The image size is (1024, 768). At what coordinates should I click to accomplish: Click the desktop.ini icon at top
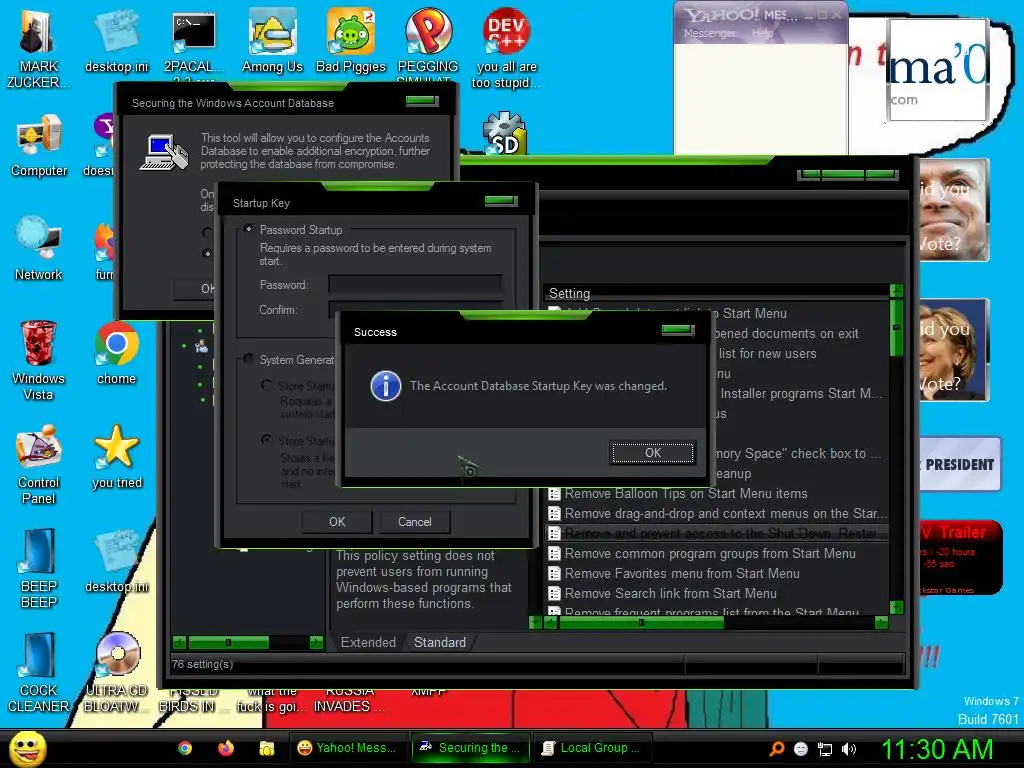117,40
